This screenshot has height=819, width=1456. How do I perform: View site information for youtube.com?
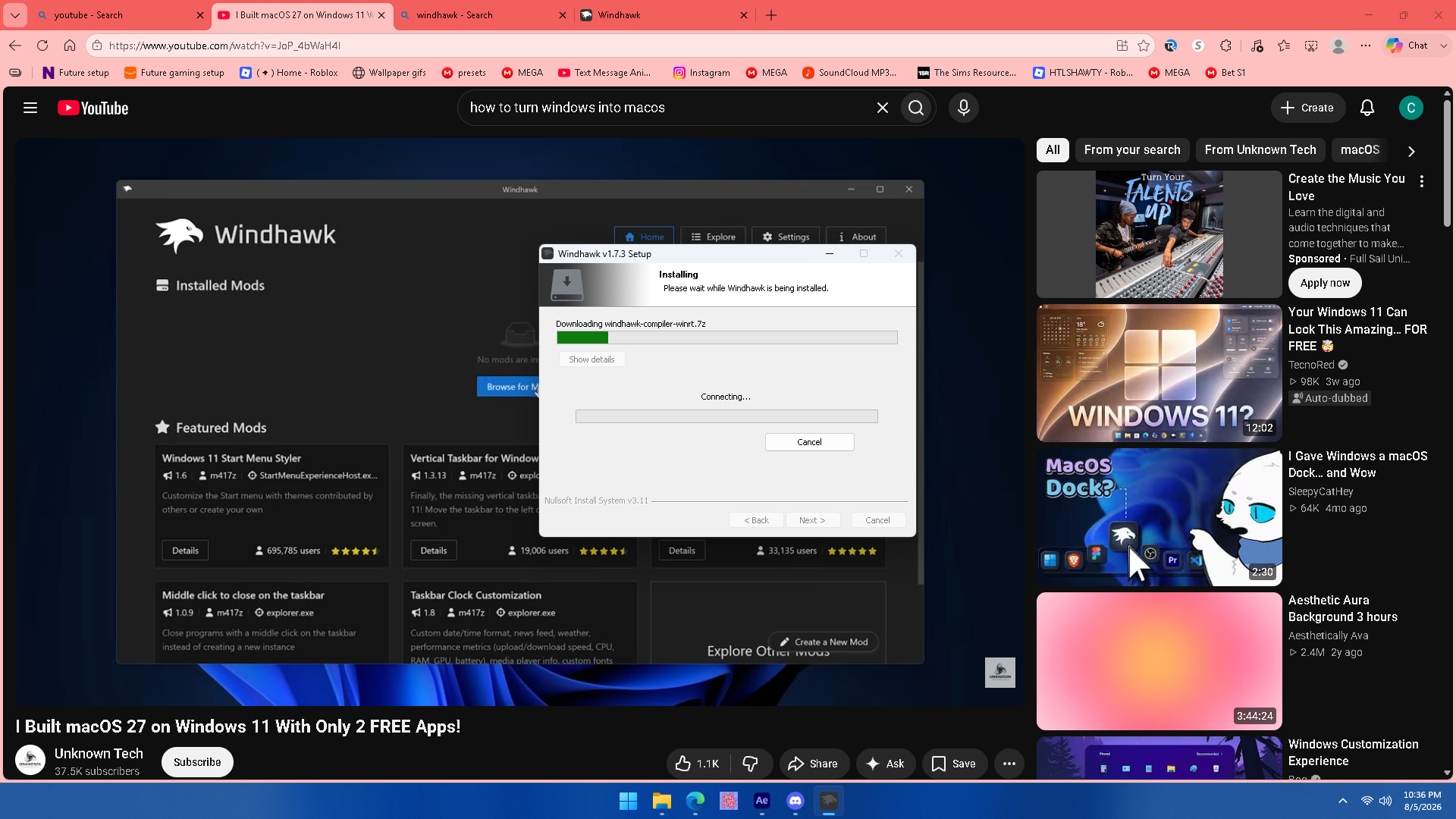(97, 45)
